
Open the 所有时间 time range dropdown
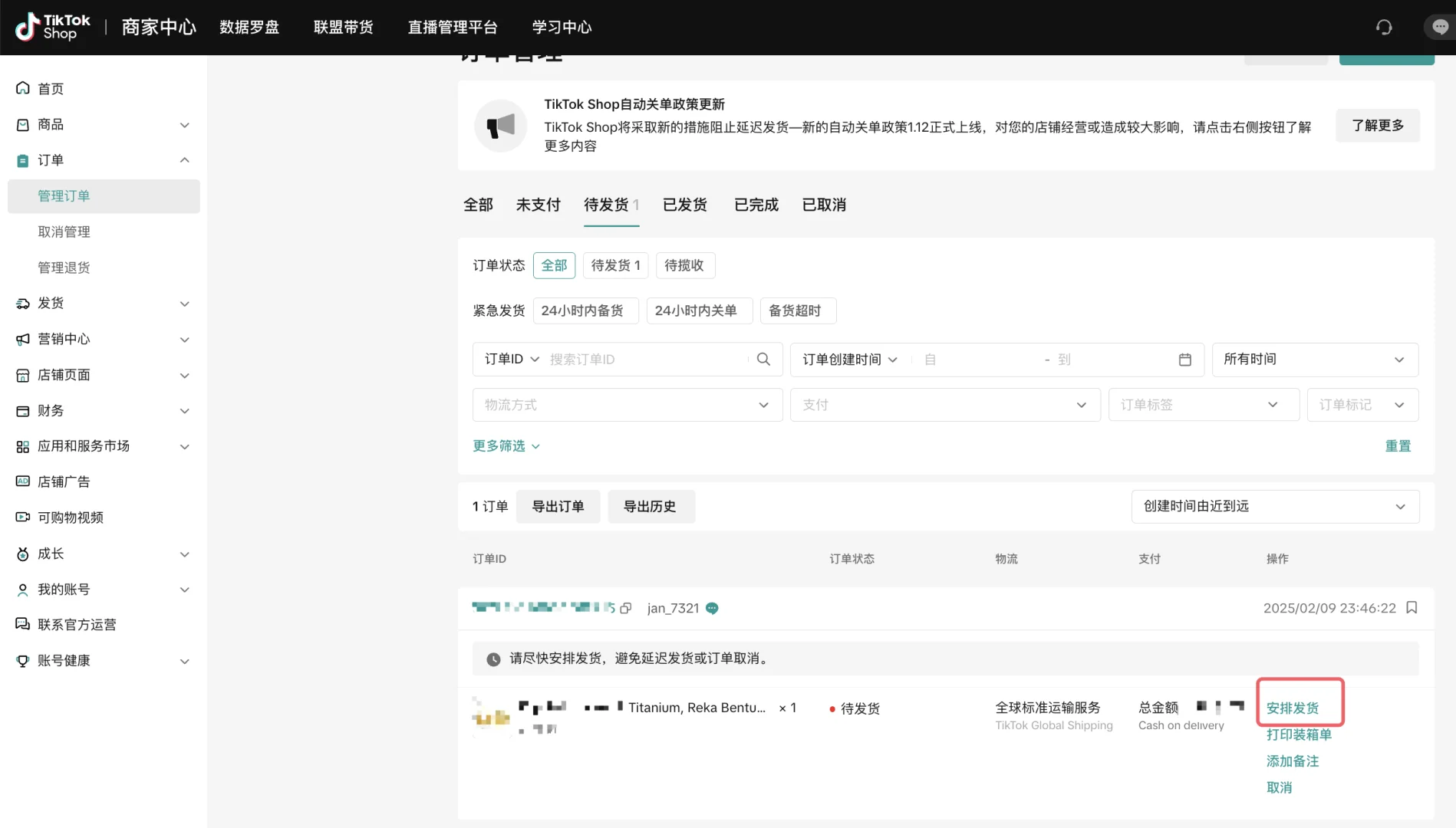coord(1315,360)
